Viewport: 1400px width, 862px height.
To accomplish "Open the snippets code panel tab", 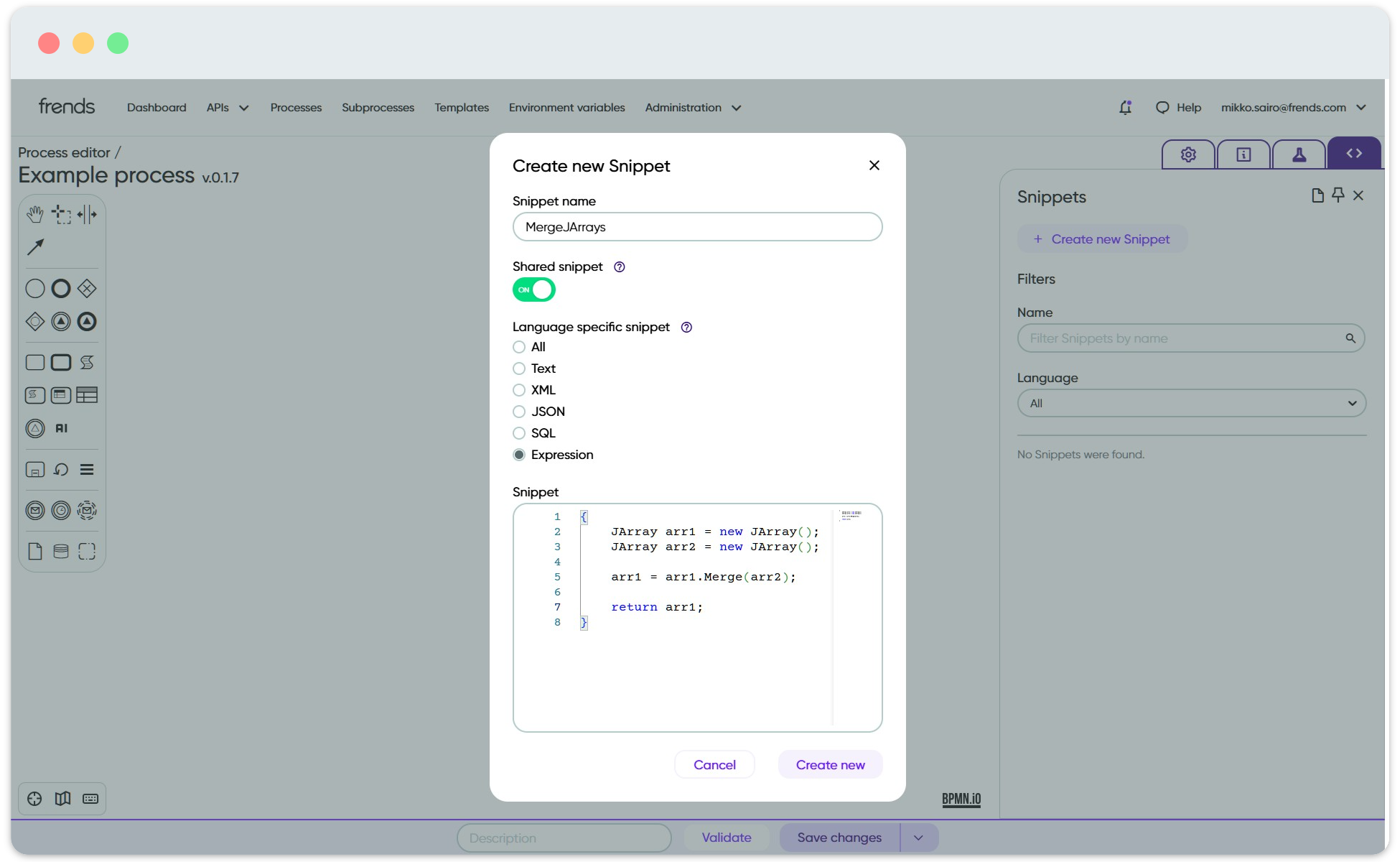I will [1354, 154].
